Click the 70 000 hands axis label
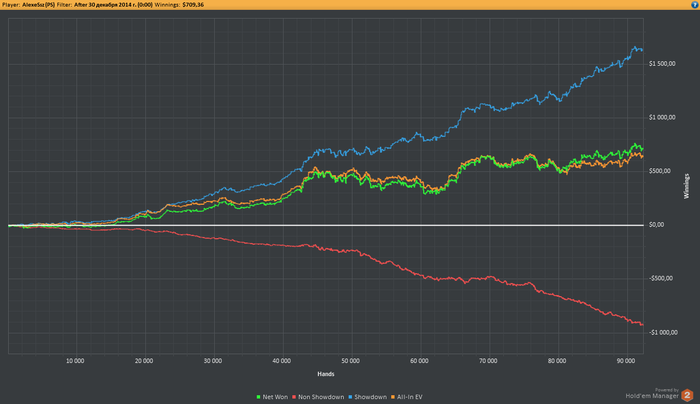Image resolution: width=700 pixels, height=404 pixels. click(x=488, y=361)
